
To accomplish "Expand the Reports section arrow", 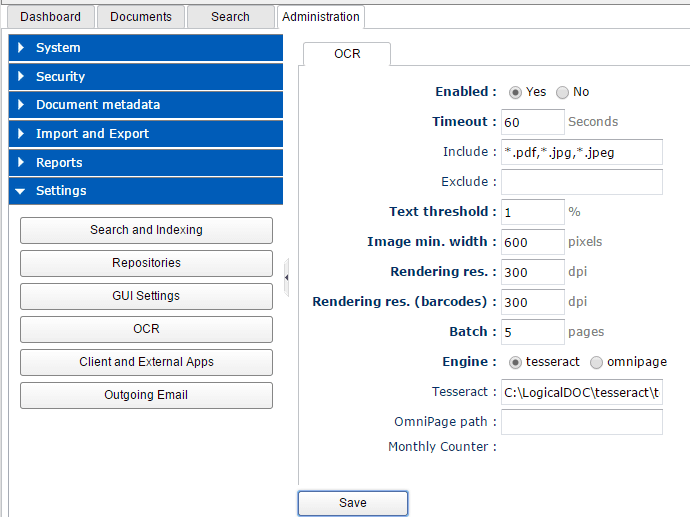I will pos(21,162).
